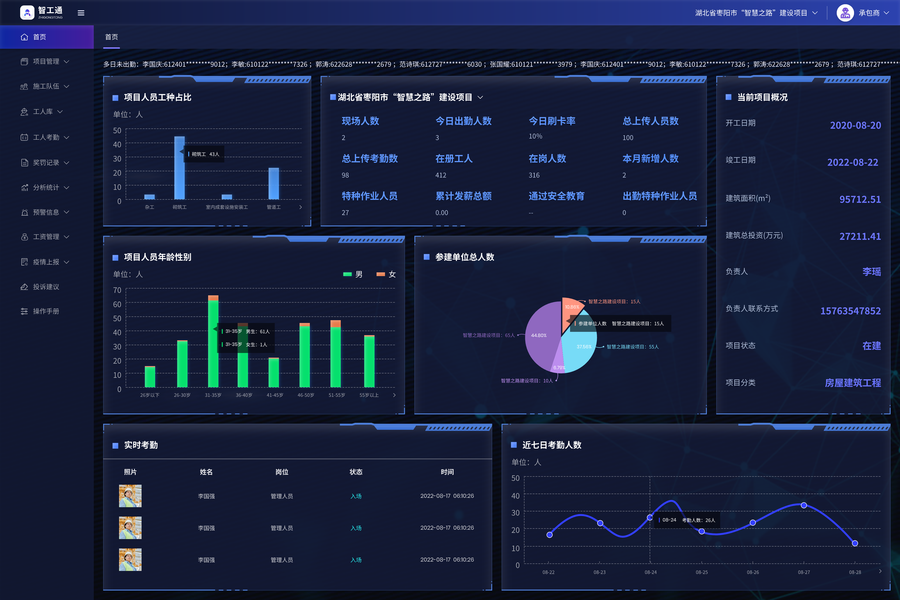Click next arrow on 项目人员年龄性别 chart
Image resolution: width=900 pixels, height=600 pixels.
[x=394, y=395]
